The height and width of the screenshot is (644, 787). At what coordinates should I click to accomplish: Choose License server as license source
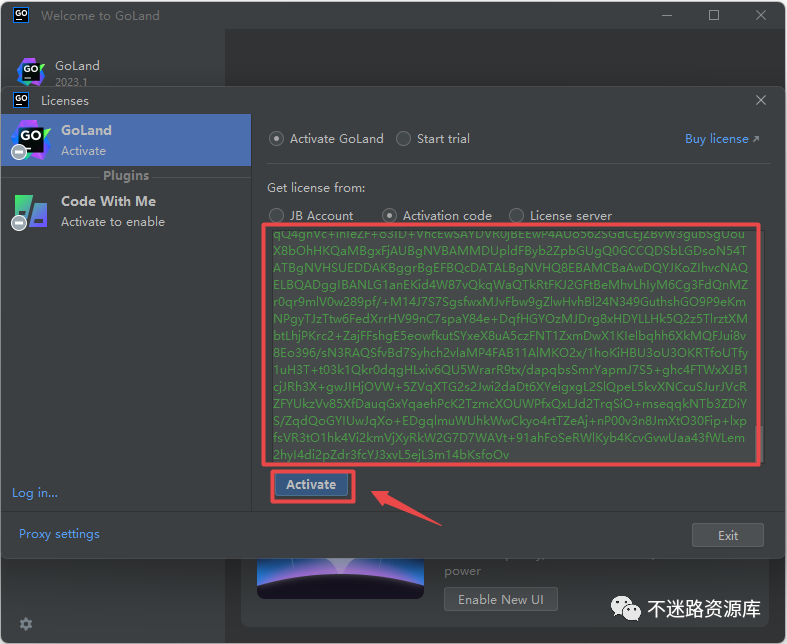tap(516, 216)
